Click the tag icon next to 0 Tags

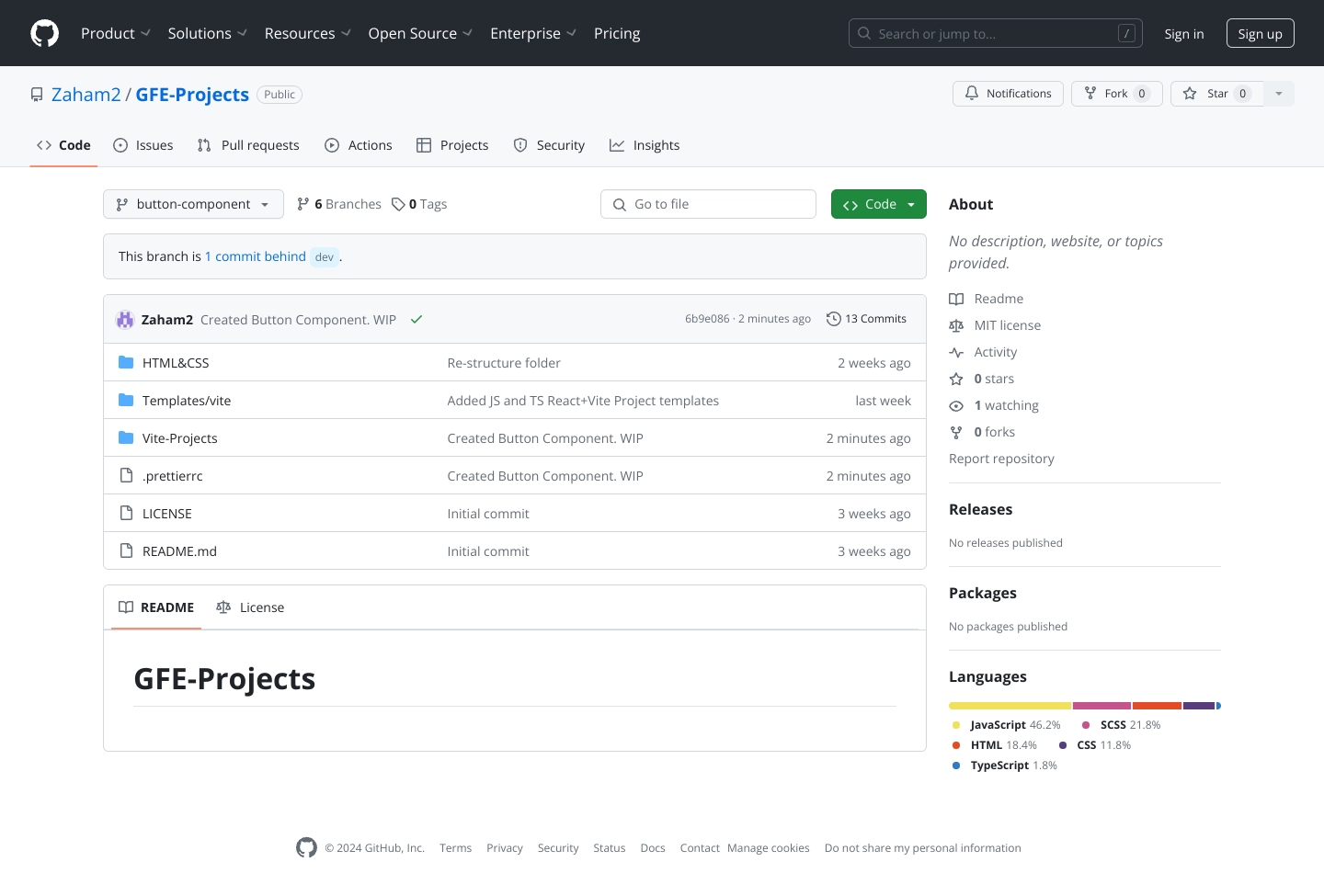(398, 204)
